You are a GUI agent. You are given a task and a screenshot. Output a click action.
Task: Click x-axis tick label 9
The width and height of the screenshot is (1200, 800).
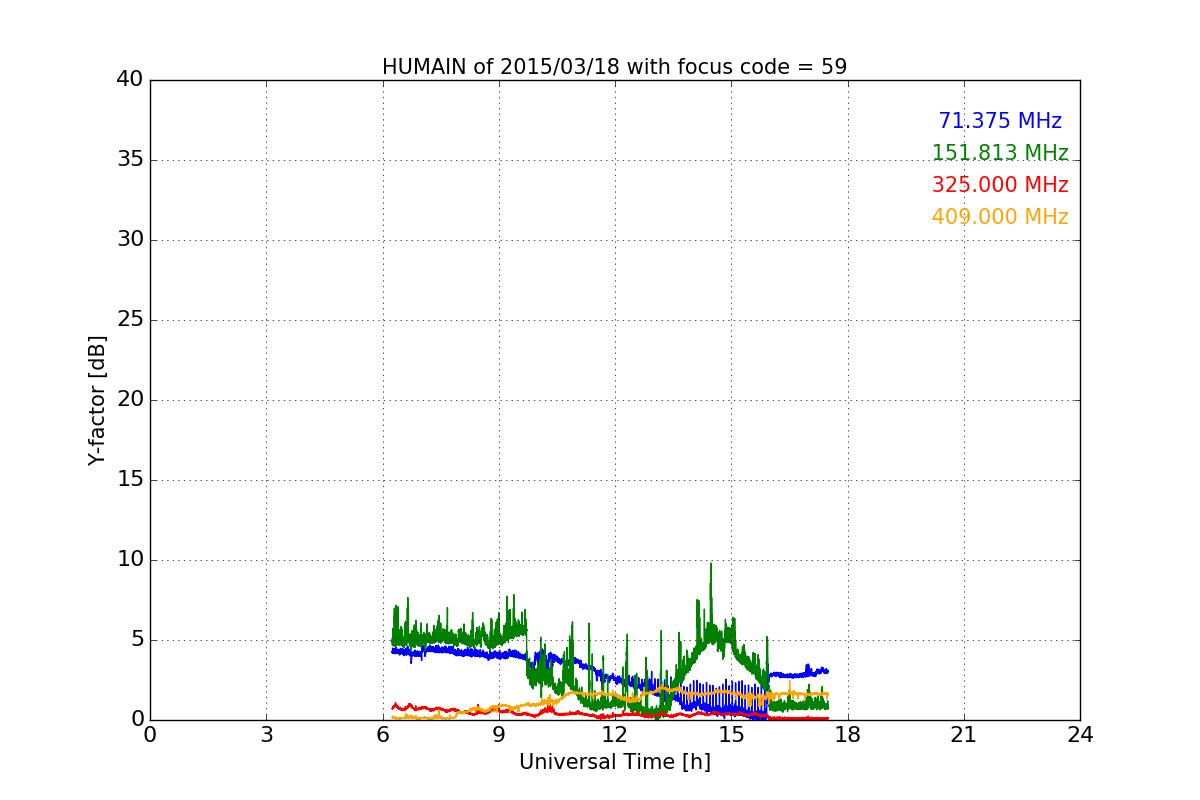[499, 734]
